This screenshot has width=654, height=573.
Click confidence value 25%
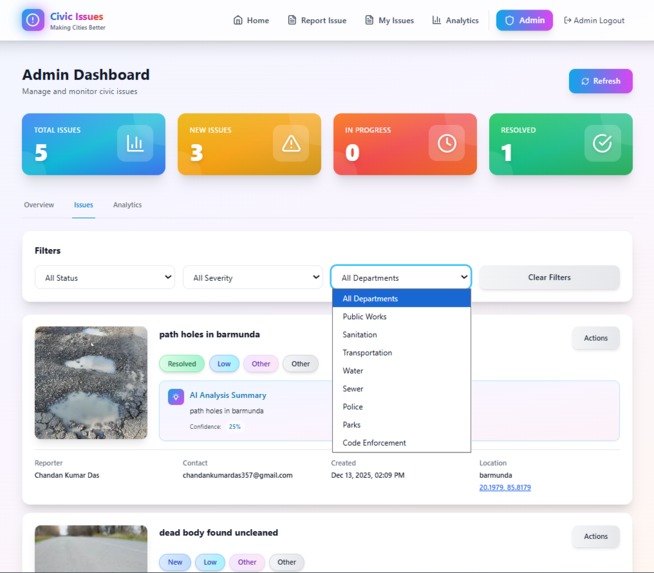click(234, 427)
